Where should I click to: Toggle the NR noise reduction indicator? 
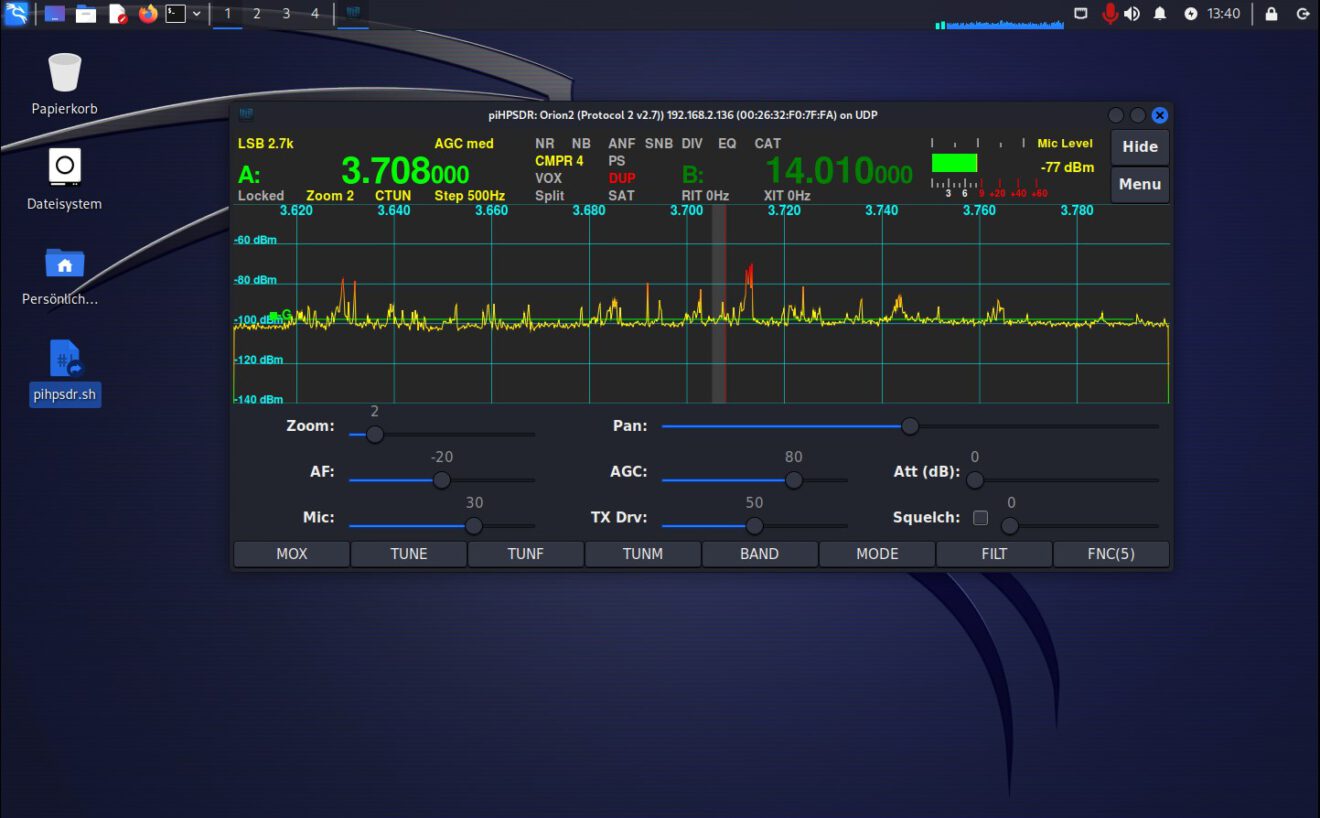545,144
